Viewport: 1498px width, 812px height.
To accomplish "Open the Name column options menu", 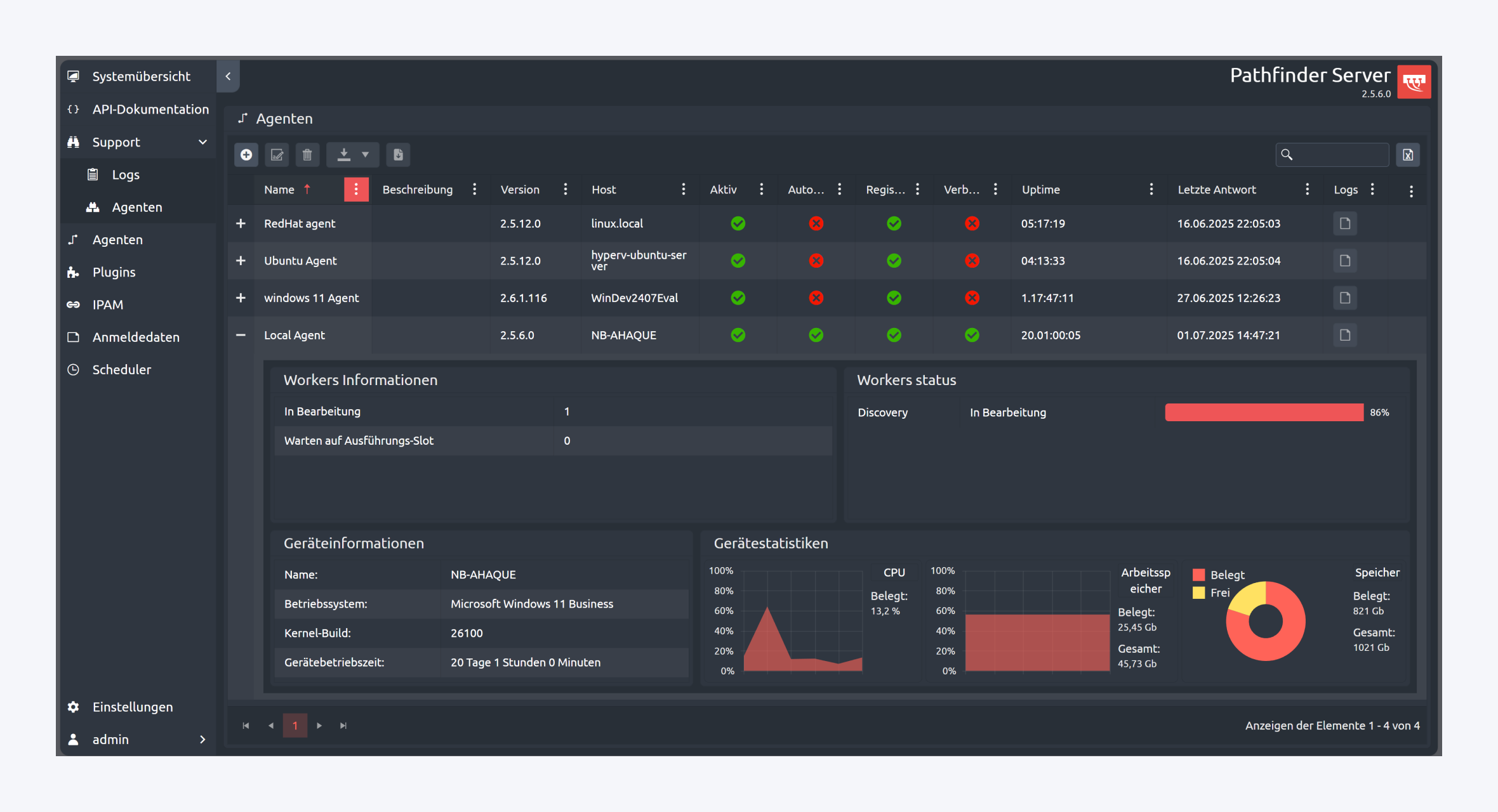I will pos(356,189).
